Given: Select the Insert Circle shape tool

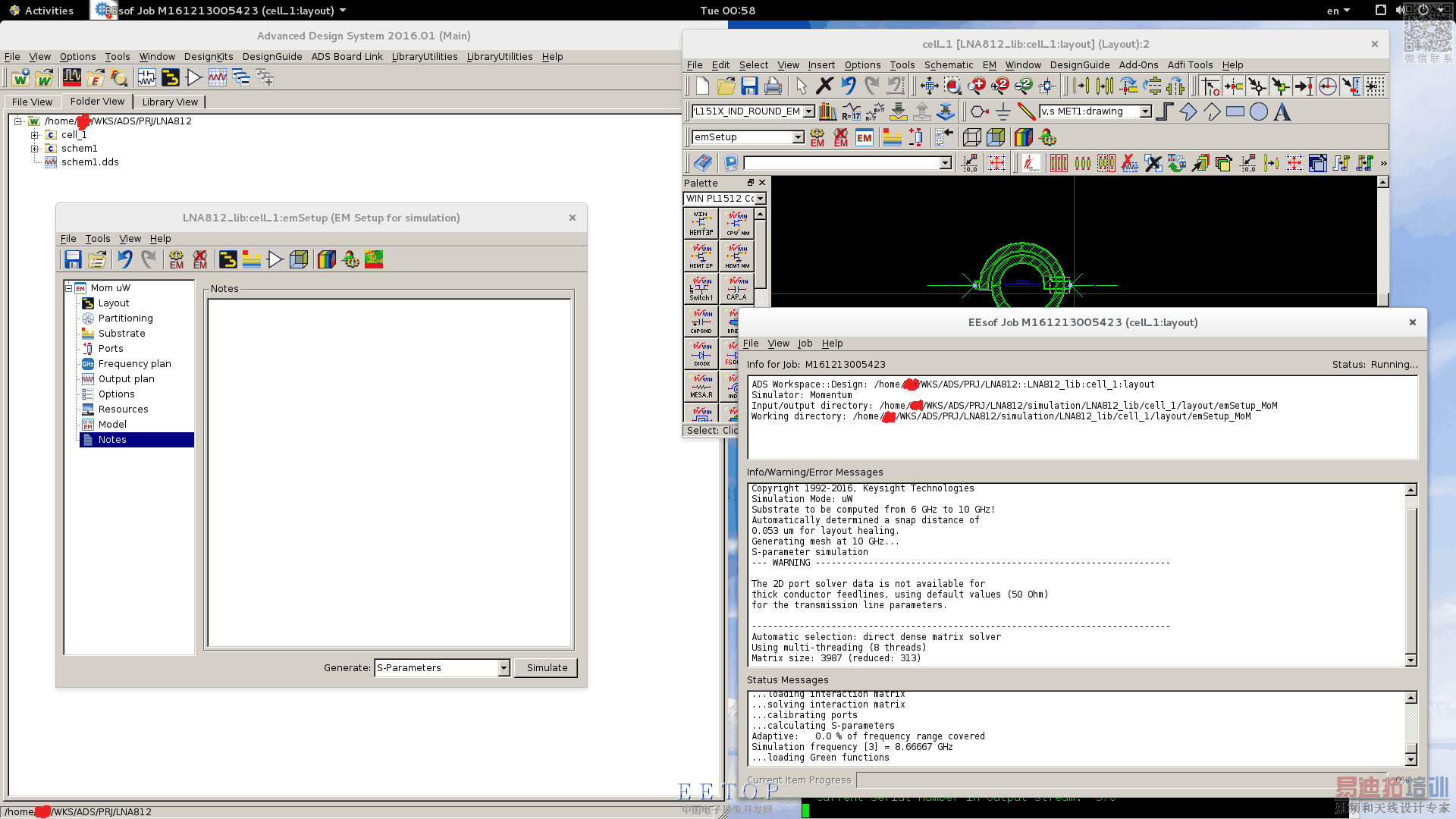Looking at the screenshot, I should pyautogui.click(x=1258, y=112).
